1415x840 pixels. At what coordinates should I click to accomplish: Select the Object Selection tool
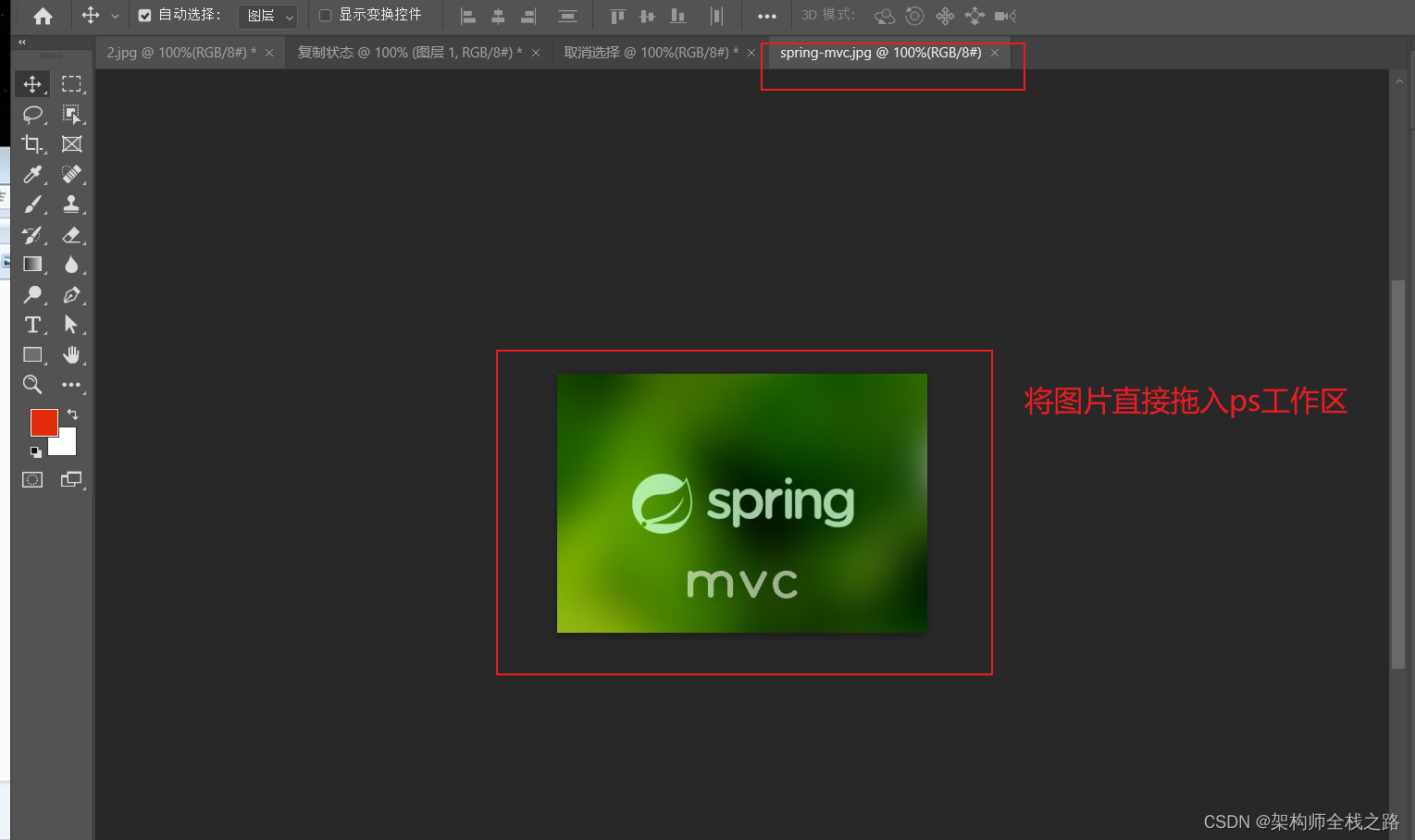tap(71, 114)
